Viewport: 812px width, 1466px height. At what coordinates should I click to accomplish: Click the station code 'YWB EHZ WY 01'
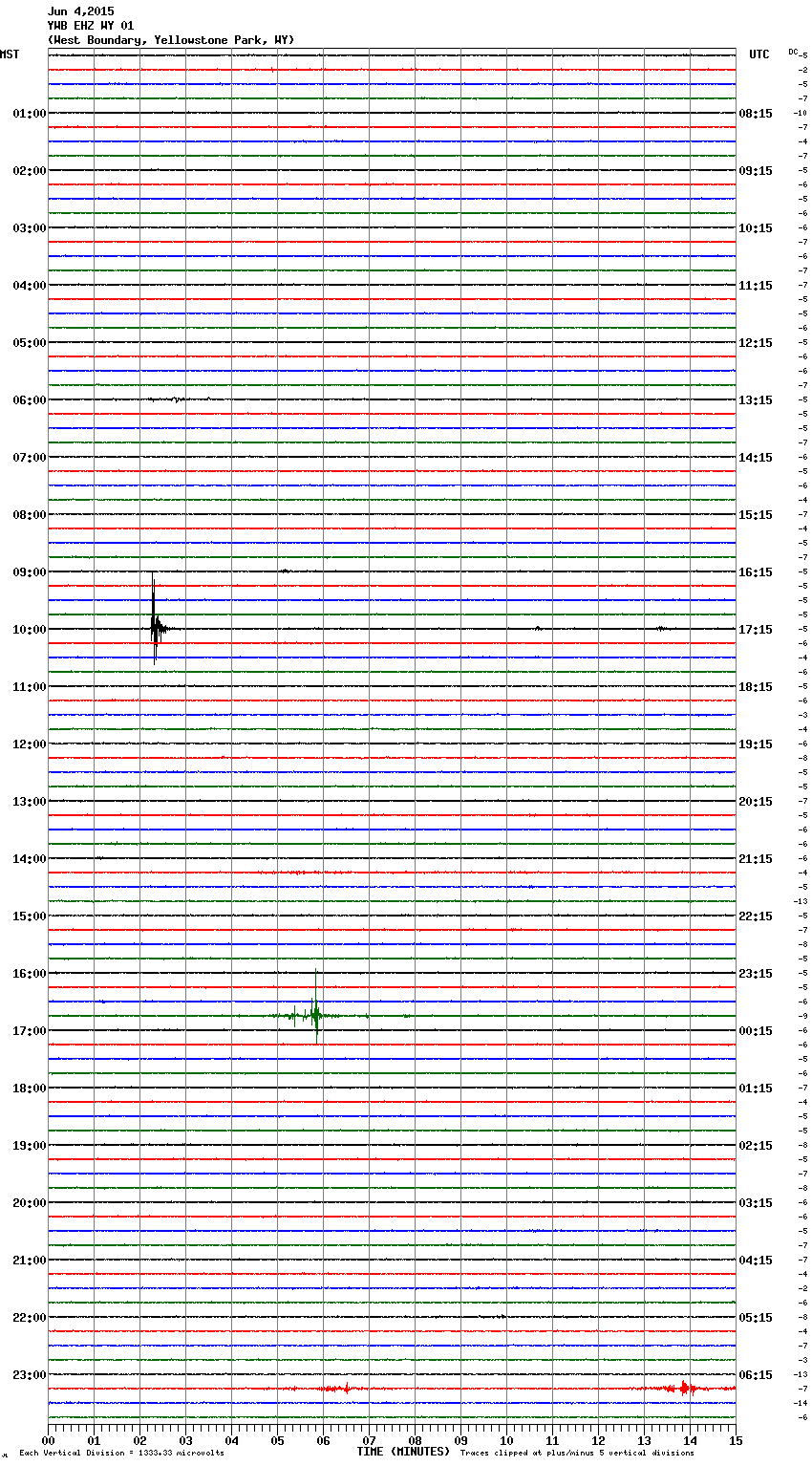click(91, 26)
